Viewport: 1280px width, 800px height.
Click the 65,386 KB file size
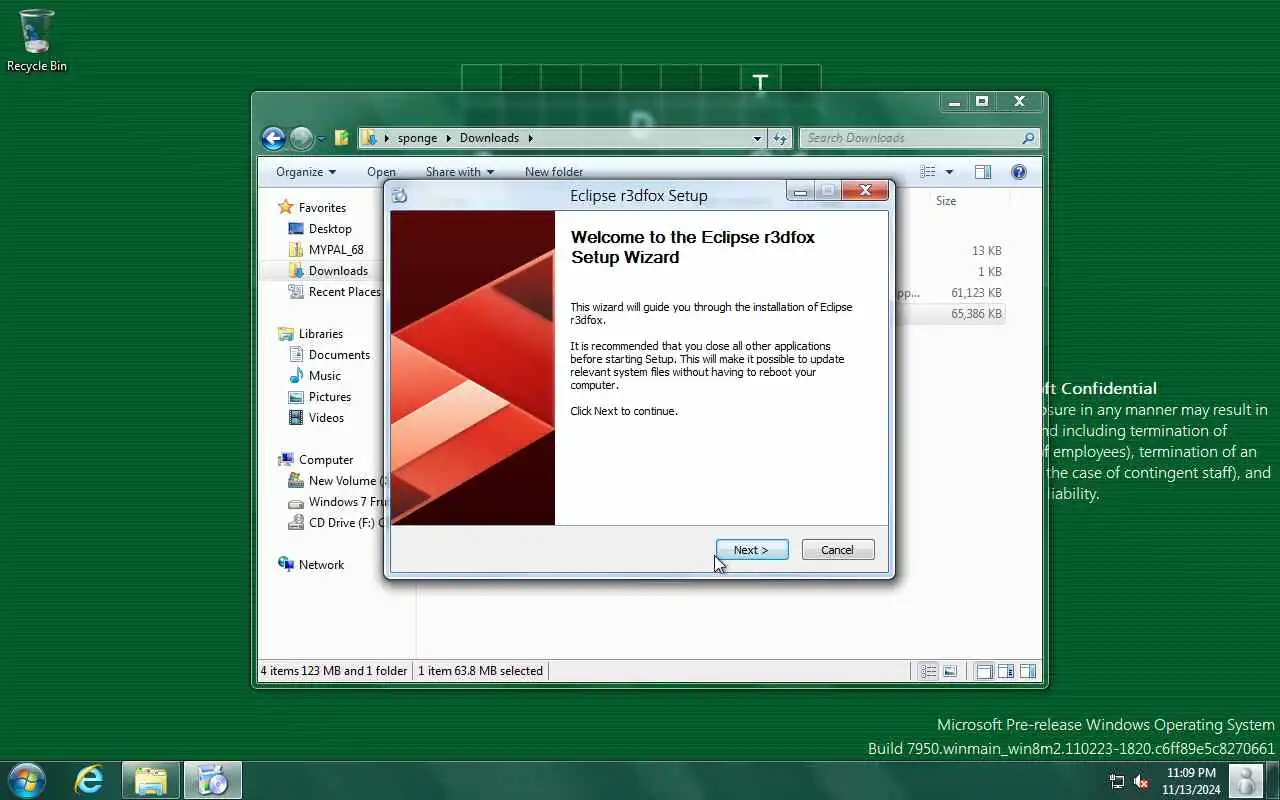(x=977, y=313)
